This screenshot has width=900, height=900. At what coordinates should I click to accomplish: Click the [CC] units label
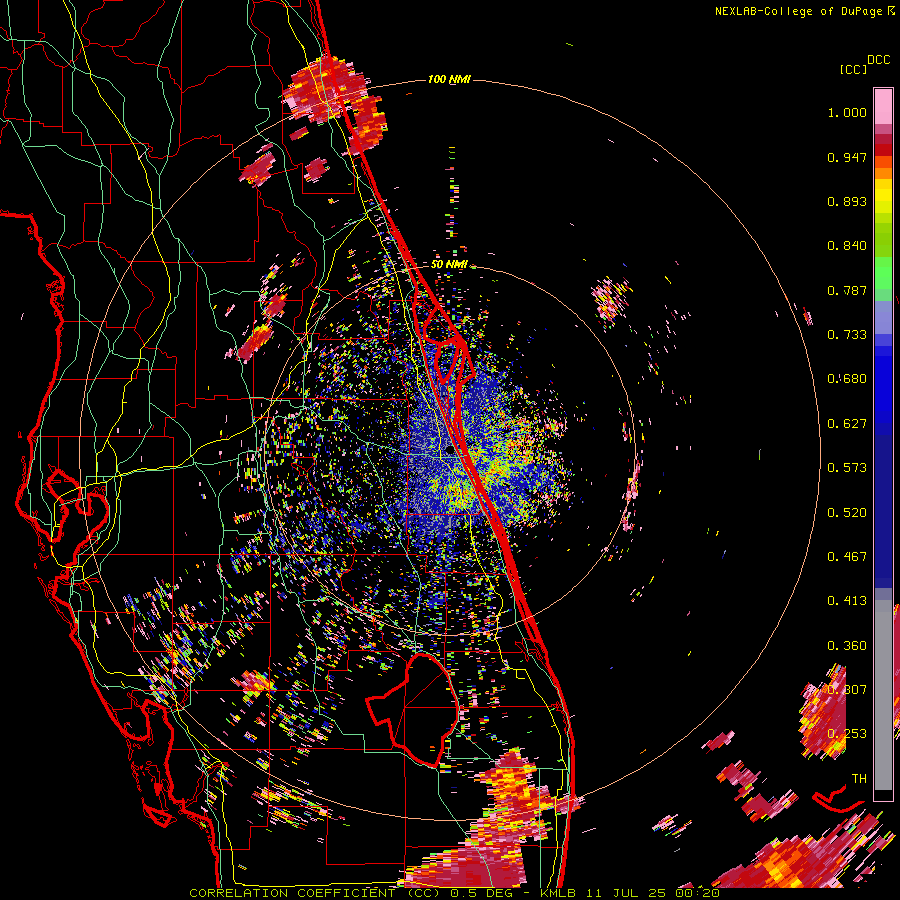click(853, 69)
